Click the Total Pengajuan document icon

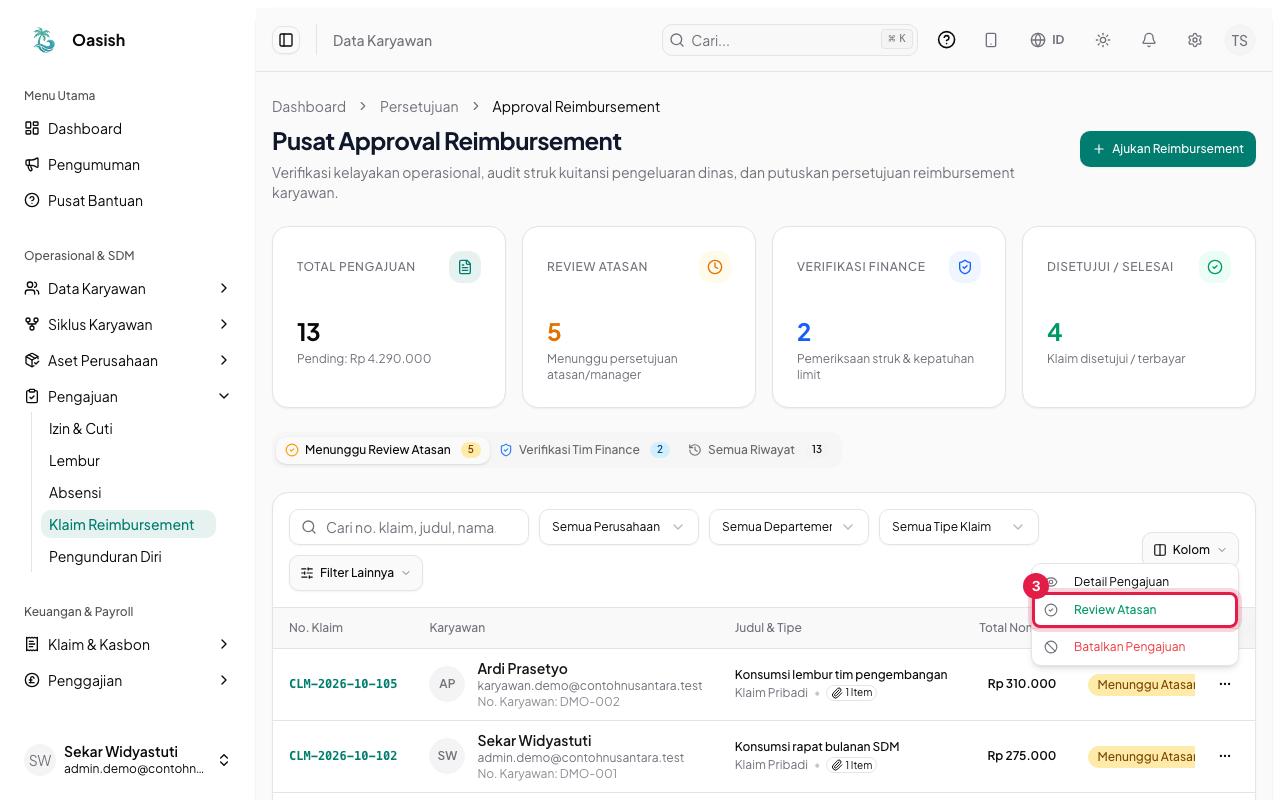[465, 267]
